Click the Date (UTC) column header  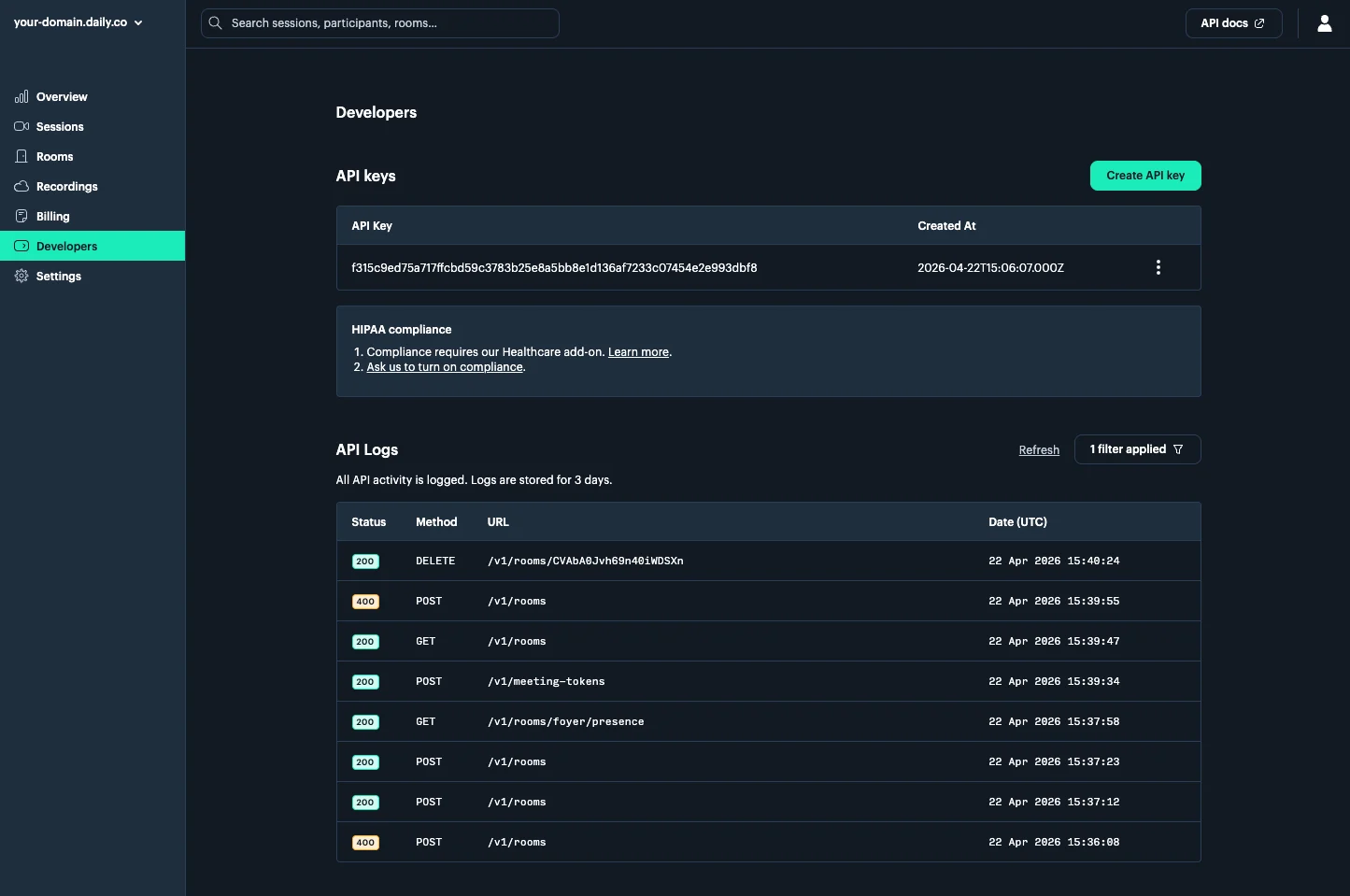[1017, 522]
